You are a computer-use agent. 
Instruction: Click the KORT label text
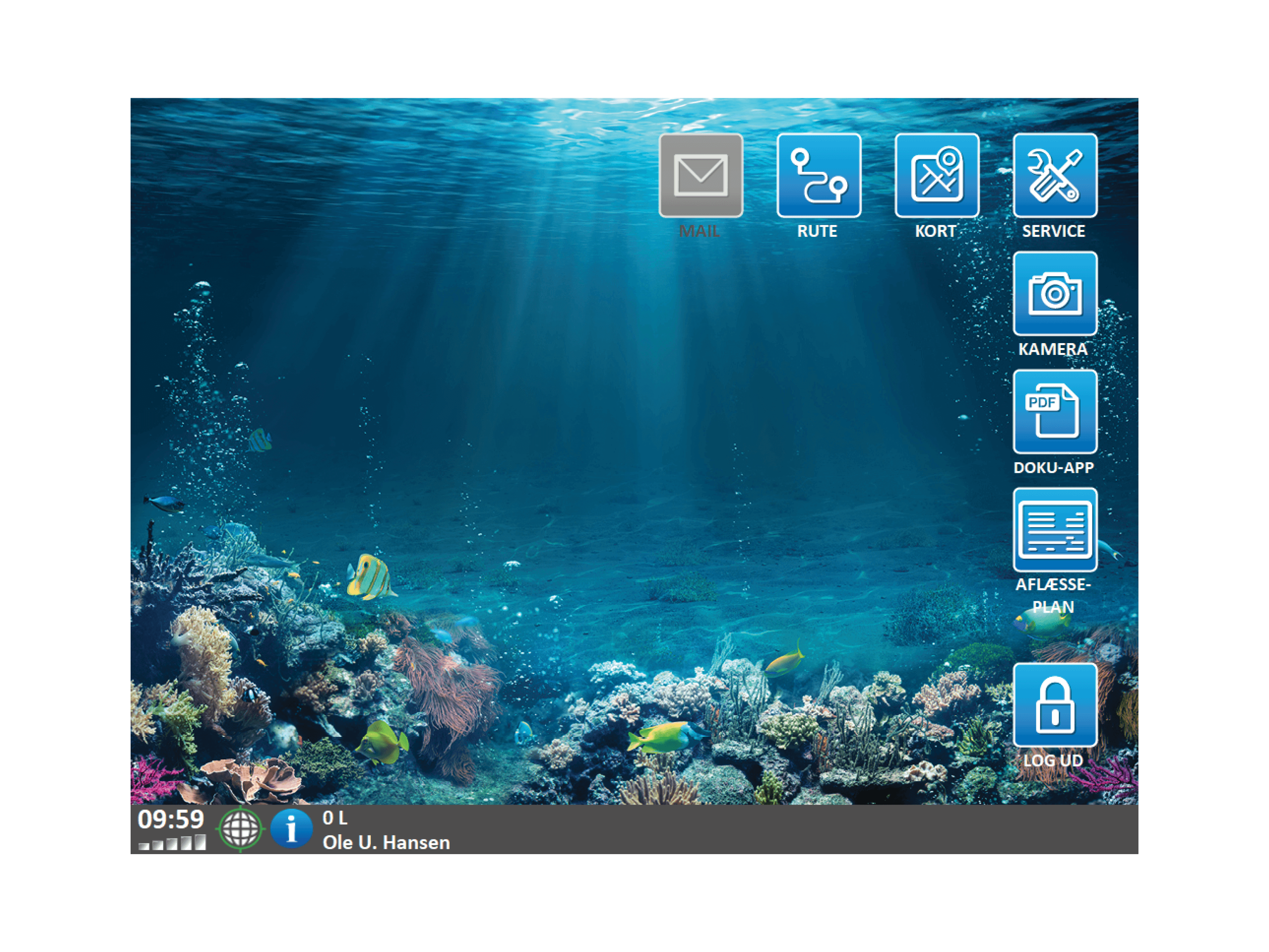tap(936, 231)
